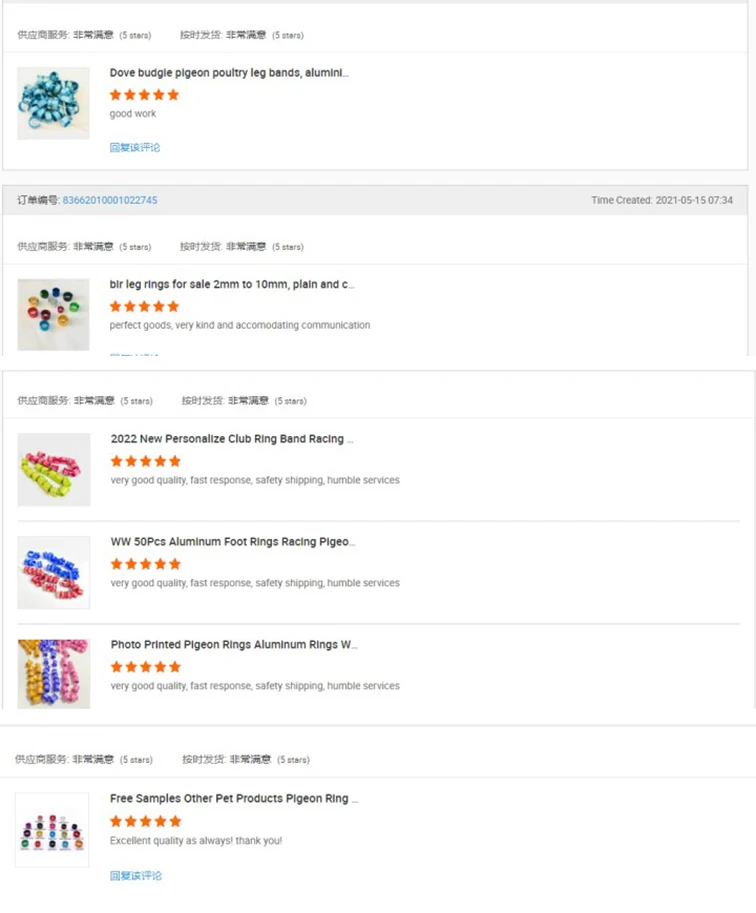756x913 pixels.
Task: Click the 'WW 50Pcs Aluminum Foot Rings' thumbnail
Action: click(54, 572)
